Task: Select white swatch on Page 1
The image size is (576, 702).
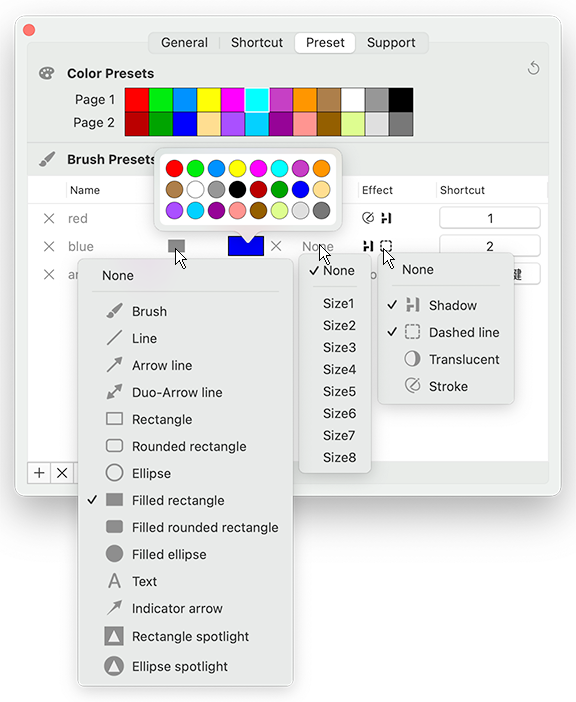Action: (x=353, y=99)
